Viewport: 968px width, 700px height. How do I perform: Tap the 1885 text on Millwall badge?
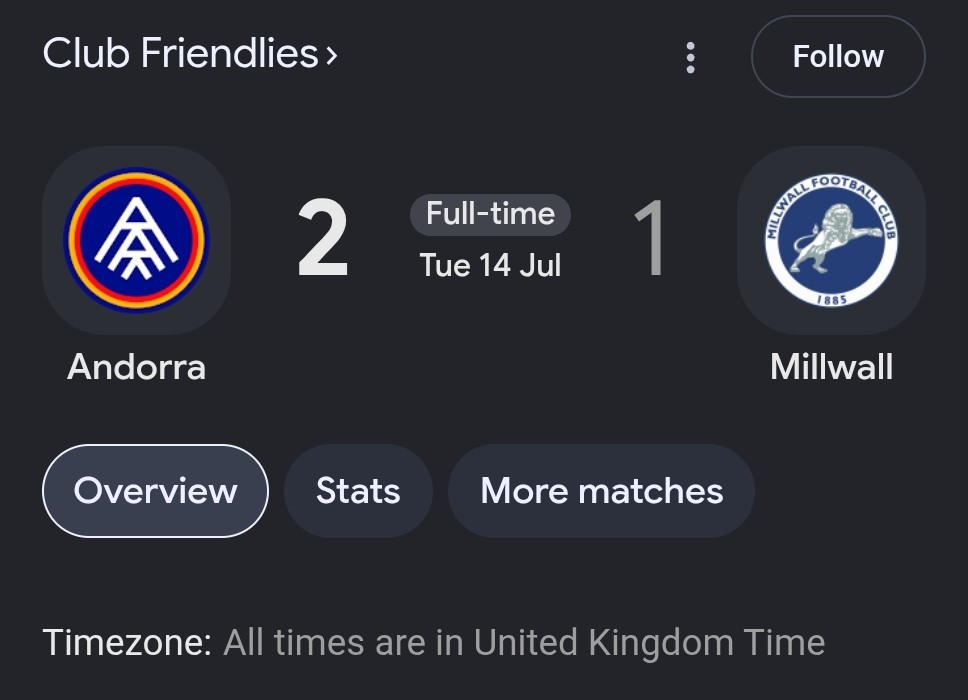click(832, 299)
